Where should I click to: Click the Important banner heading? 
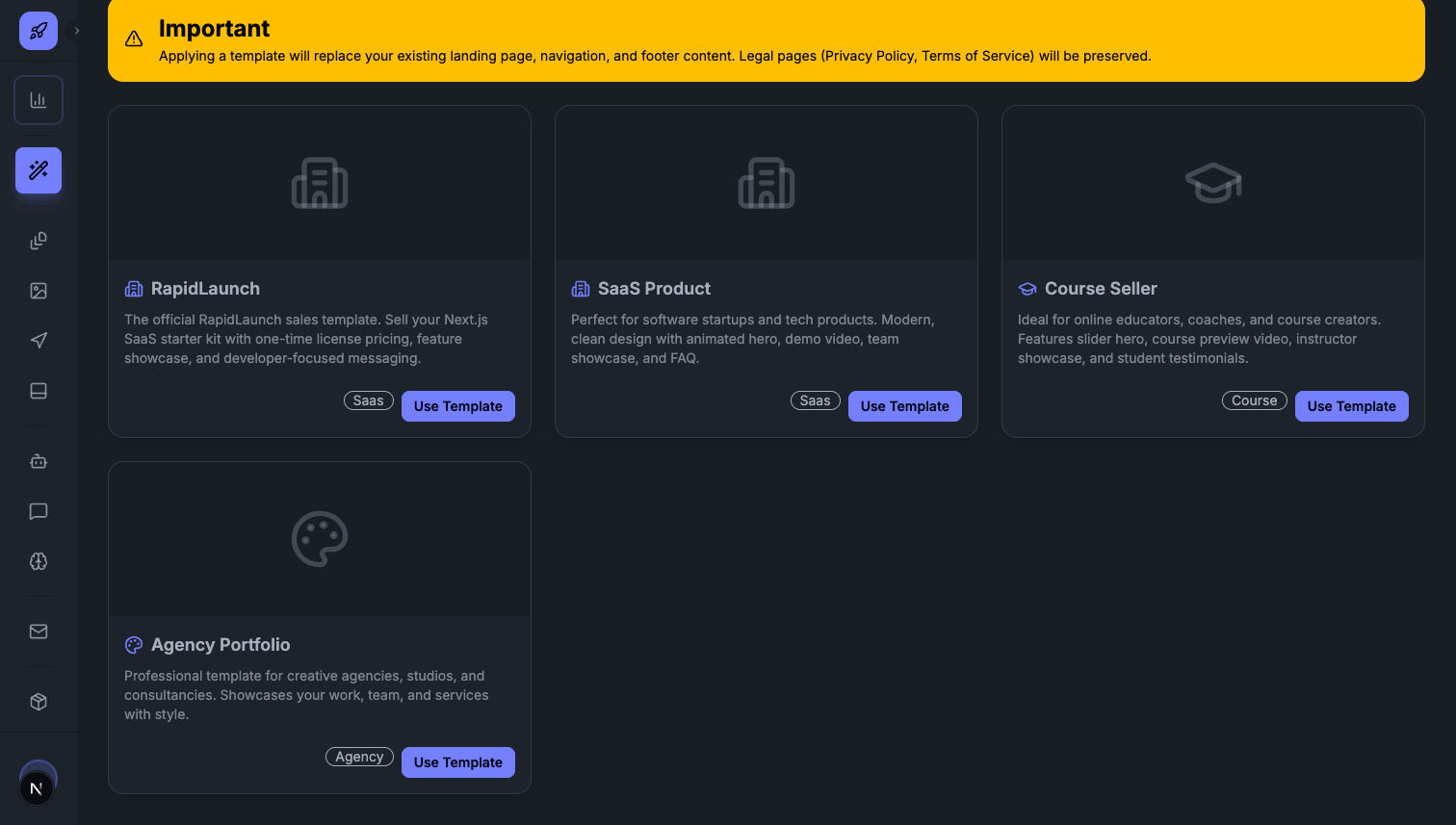click(214, 29)
